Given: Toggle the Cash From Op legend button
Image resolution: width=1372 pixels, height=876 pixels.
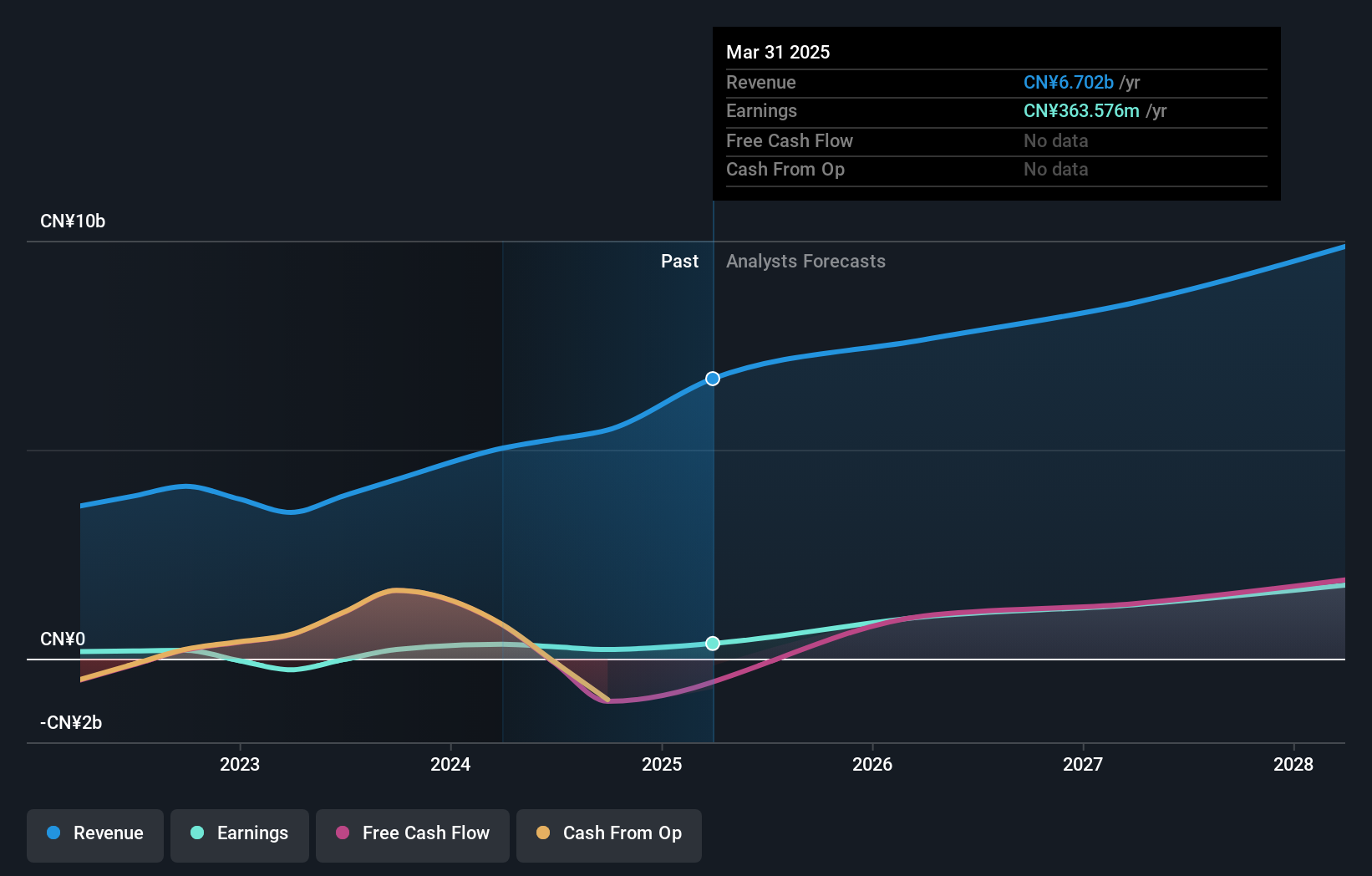Looking at the screenshot, I should click(x=609, y=835).
